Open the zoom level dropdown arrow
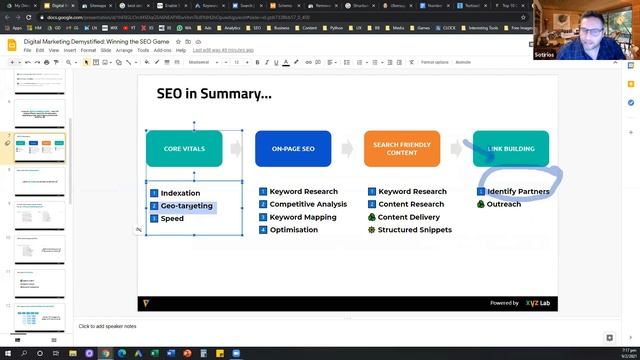This screenshot has height=360, width=640. pos(76,62)
